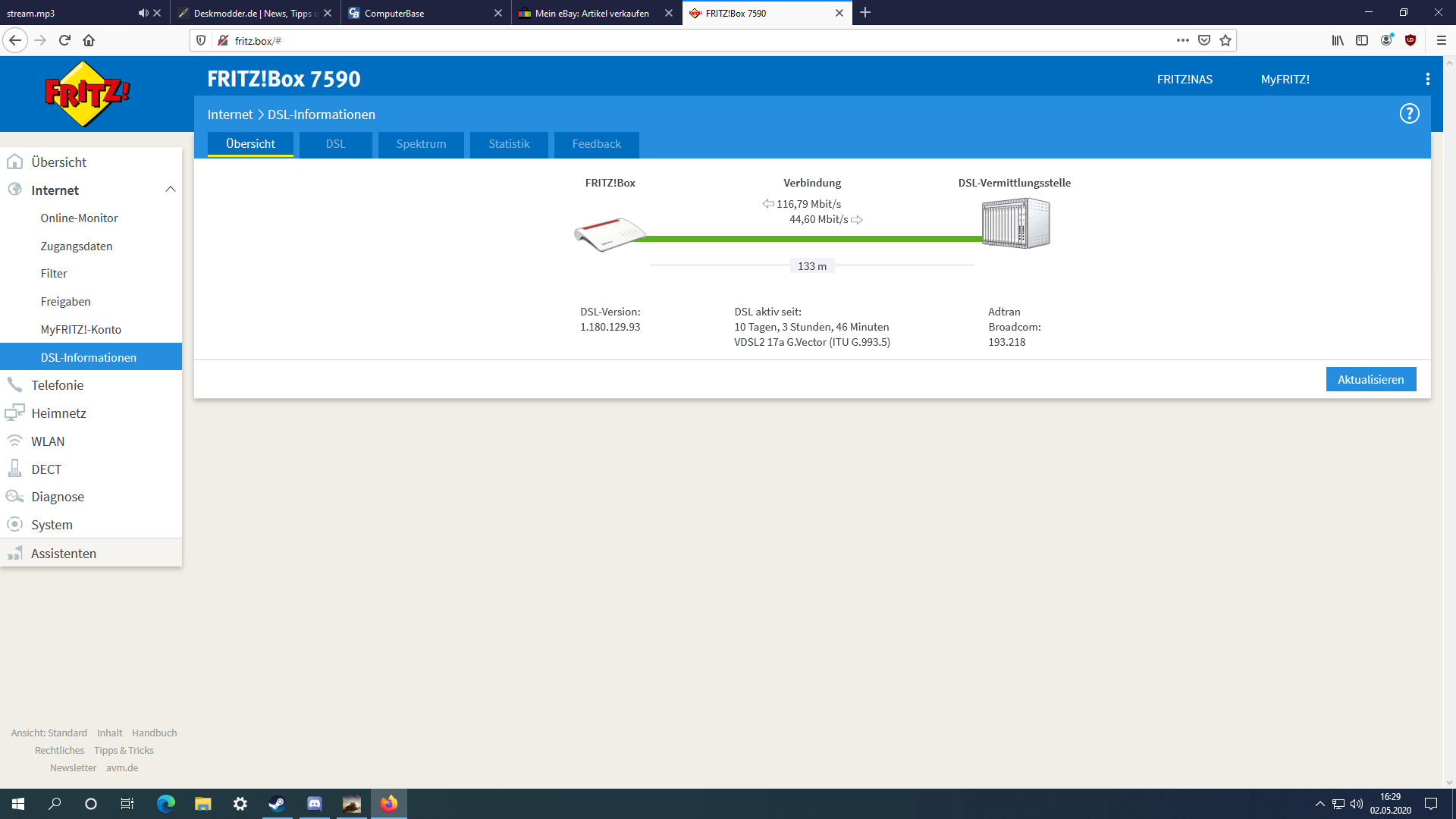The image size is (1456, 819).
Task: Expand the Heimnetz sidebar section
Action: 58,413
